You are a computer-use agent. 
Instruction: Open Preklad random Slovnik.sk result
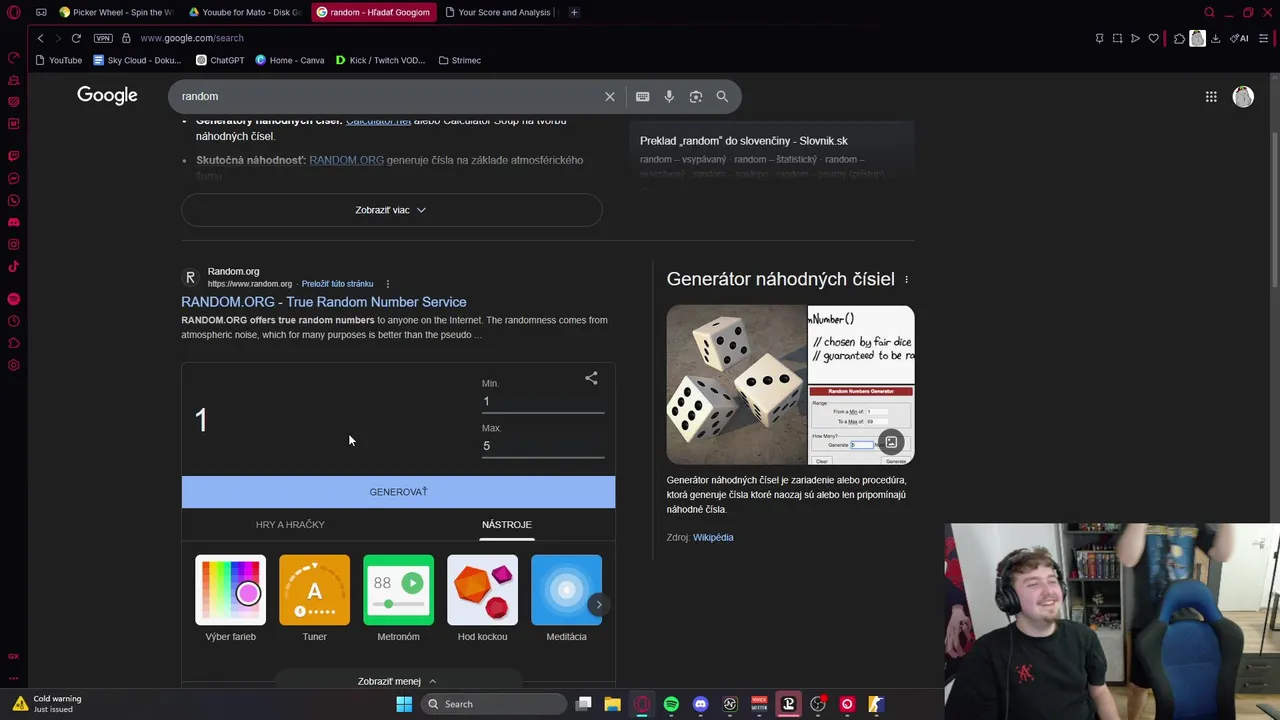pos(744,141)
